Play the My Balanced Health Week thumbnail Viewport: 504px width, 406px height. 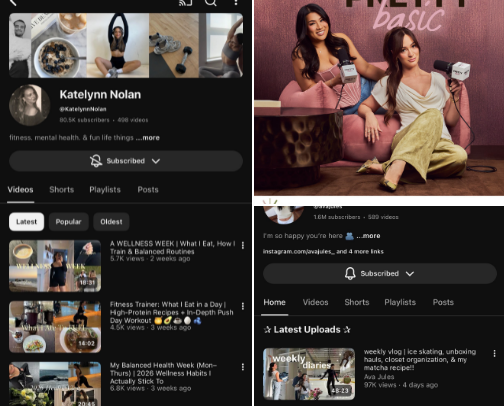click(x=55, y=384)
